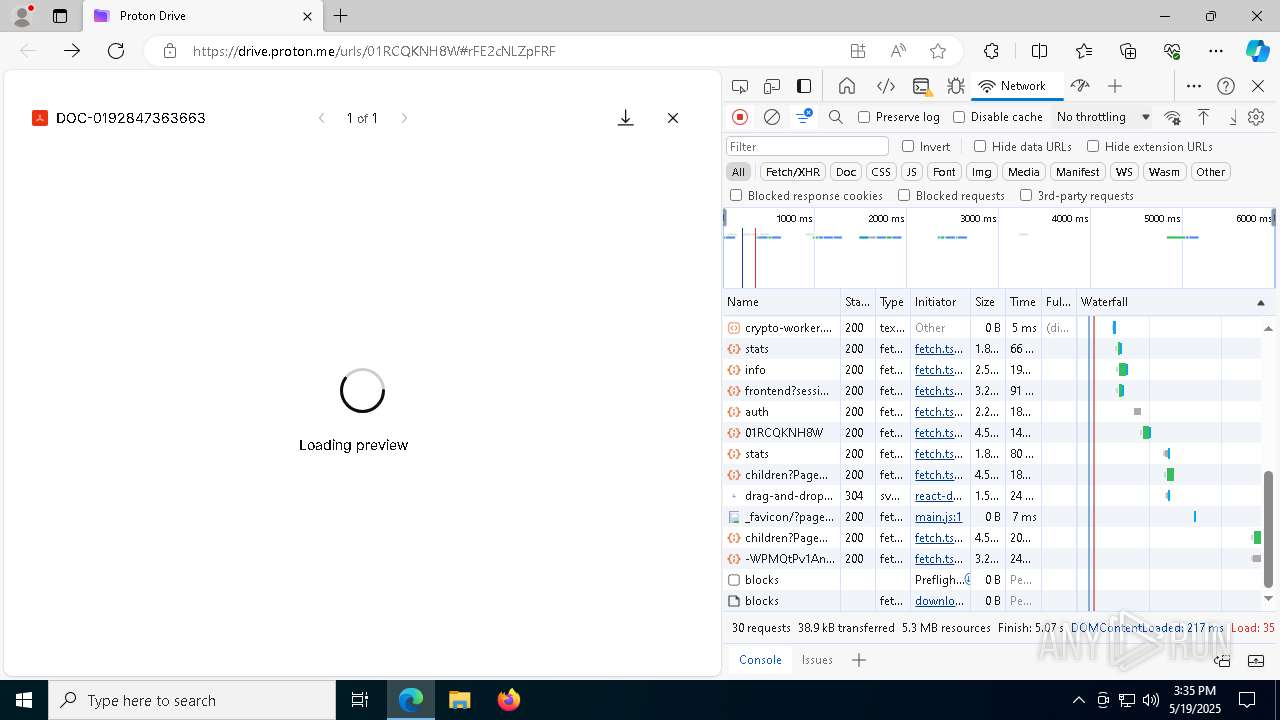Open File Explorer from the taskbar

coord(459,700)
